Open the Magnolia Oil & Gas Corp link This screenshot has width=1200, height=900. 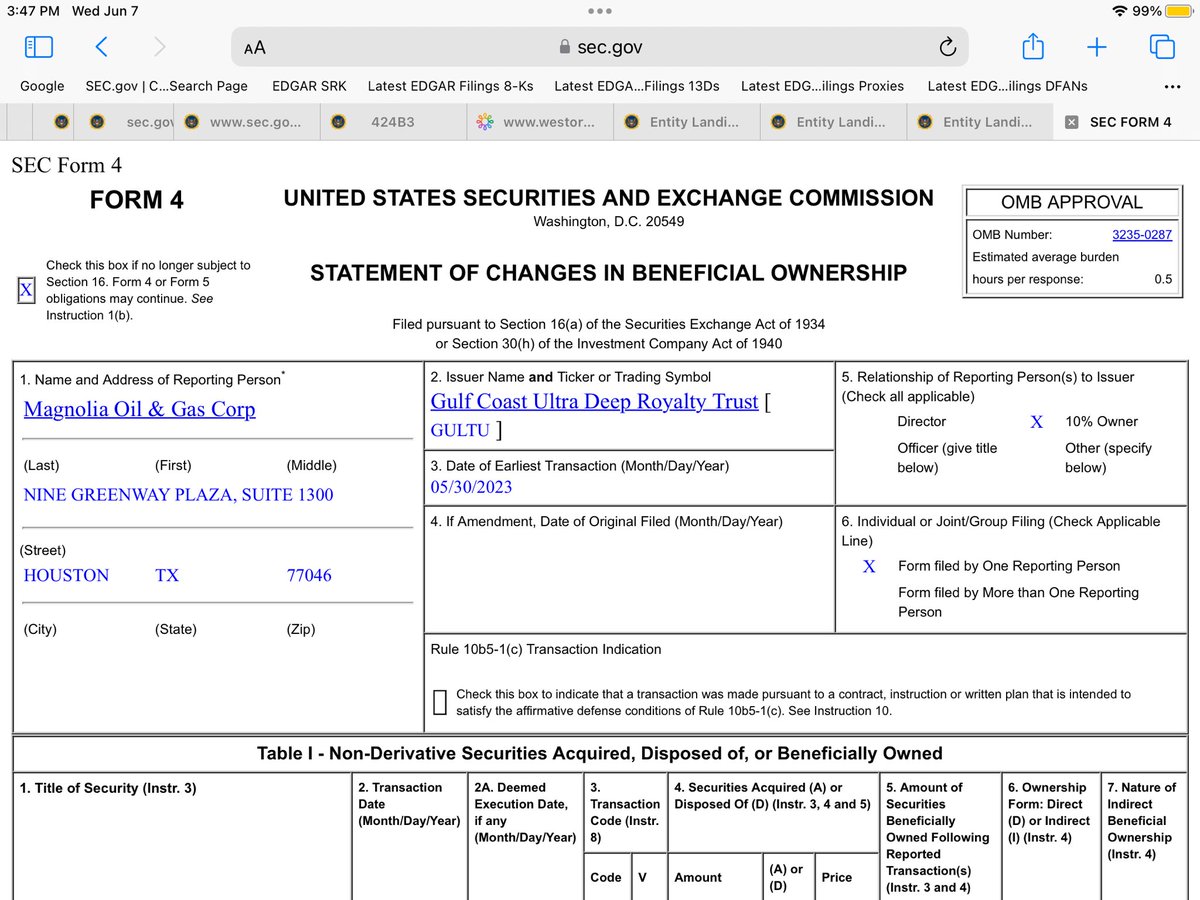coord(139,409)
